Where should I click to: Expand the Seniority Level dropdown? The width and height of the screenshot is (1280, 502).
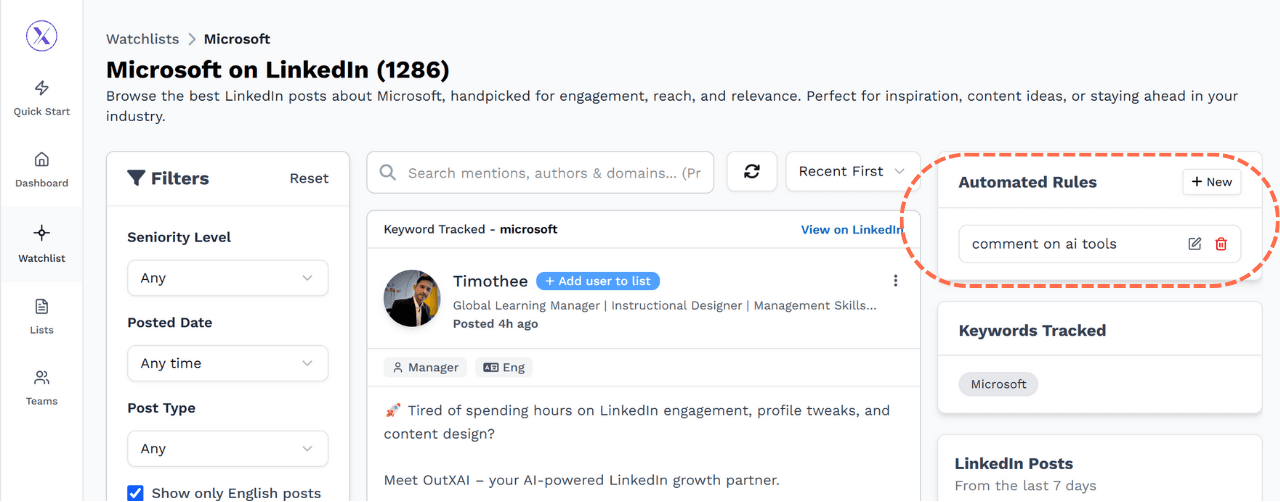click(x=227, y=278)
